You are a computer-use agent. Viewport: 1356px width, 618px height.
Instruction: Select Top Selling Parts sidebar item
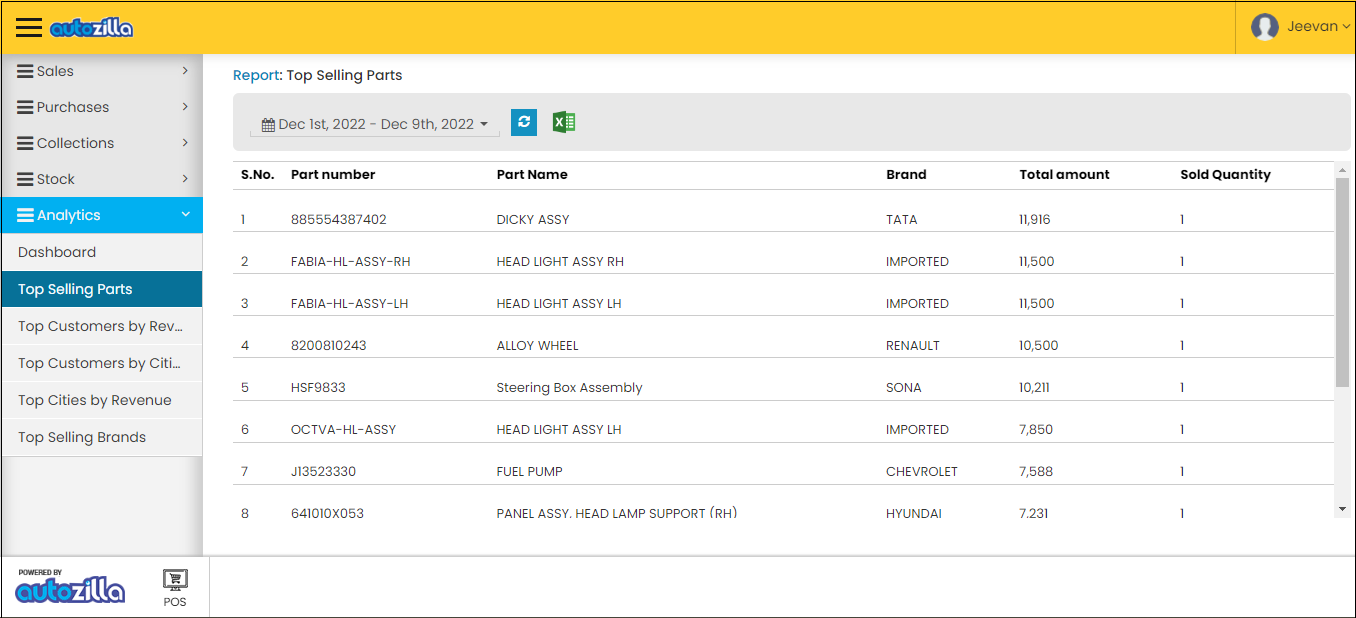(102, 289)
